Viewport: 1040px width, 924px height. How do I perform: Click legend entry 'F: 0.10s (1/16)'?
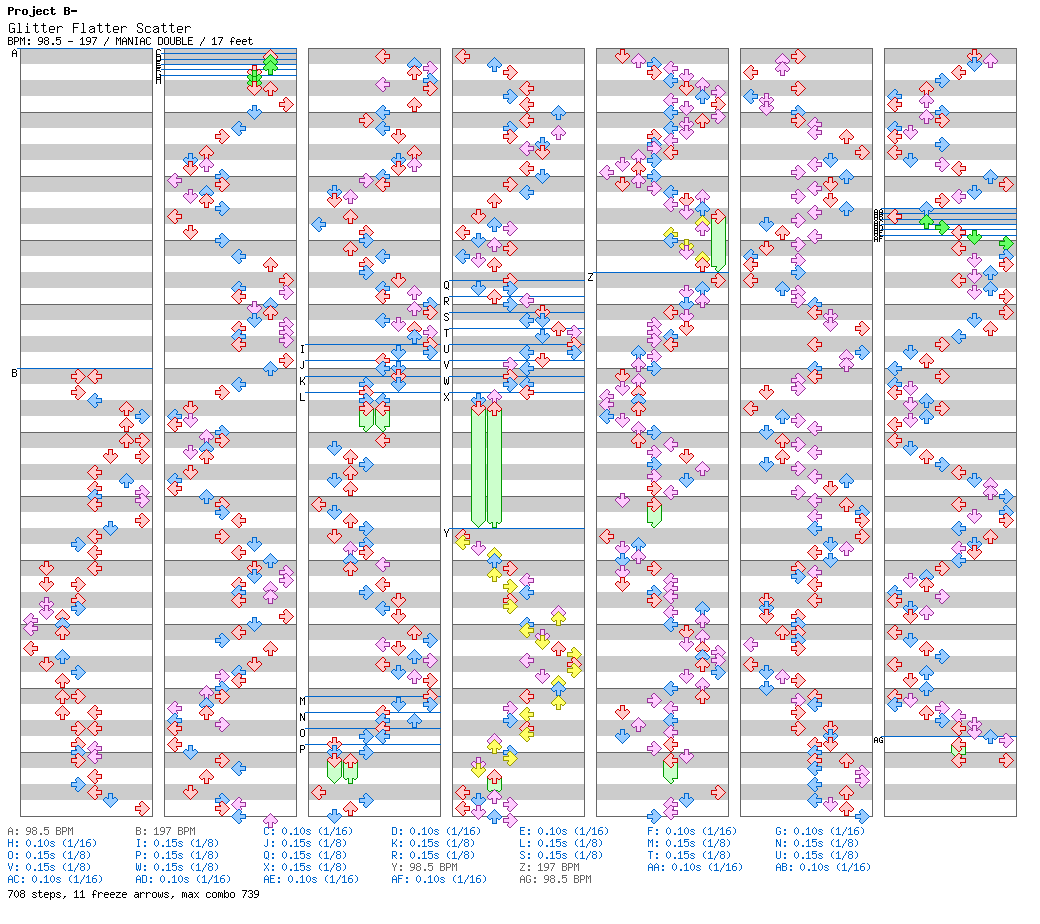coord(692,831)
